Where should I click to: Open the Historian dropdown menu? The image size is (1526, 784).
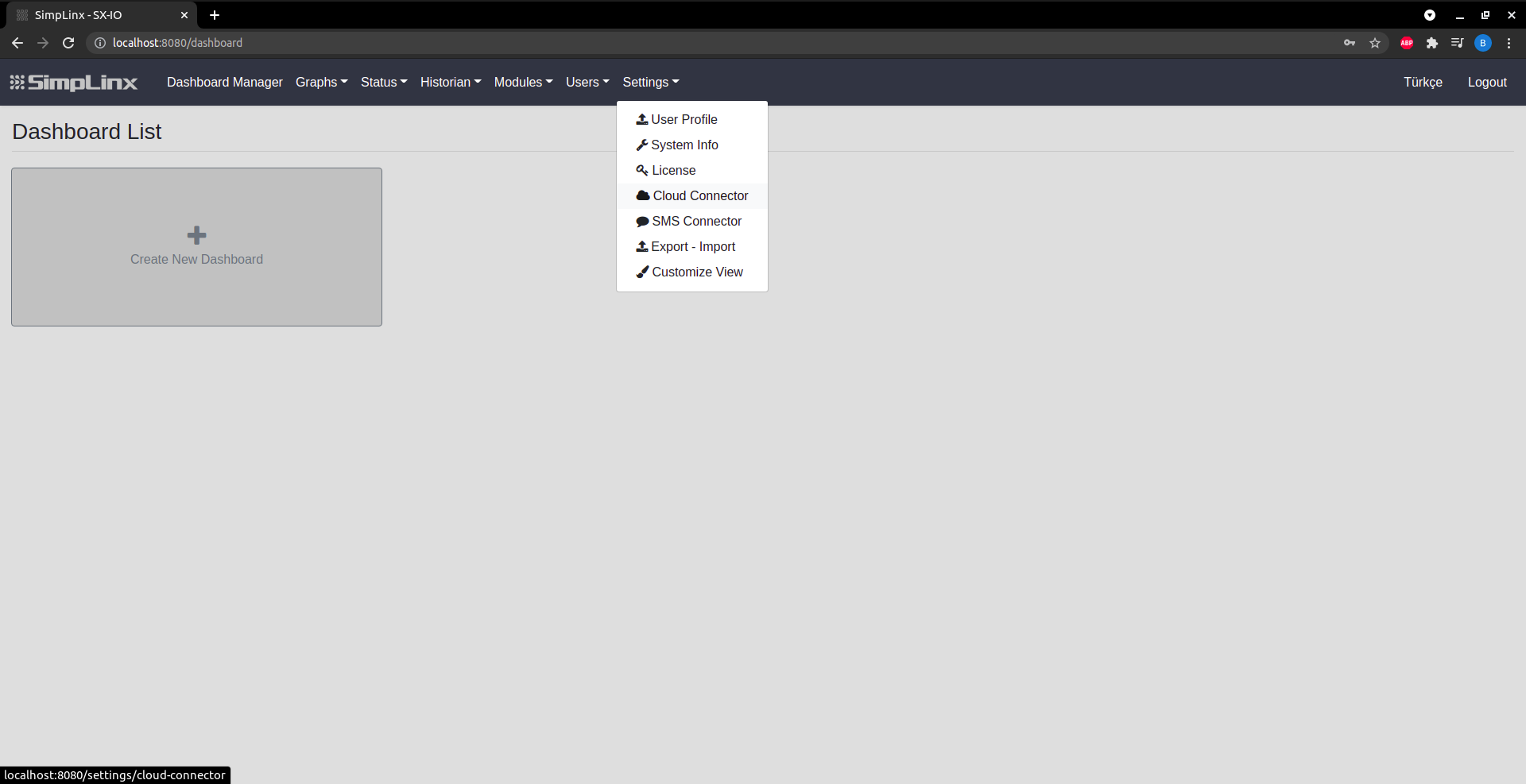[x=450, y=82]
